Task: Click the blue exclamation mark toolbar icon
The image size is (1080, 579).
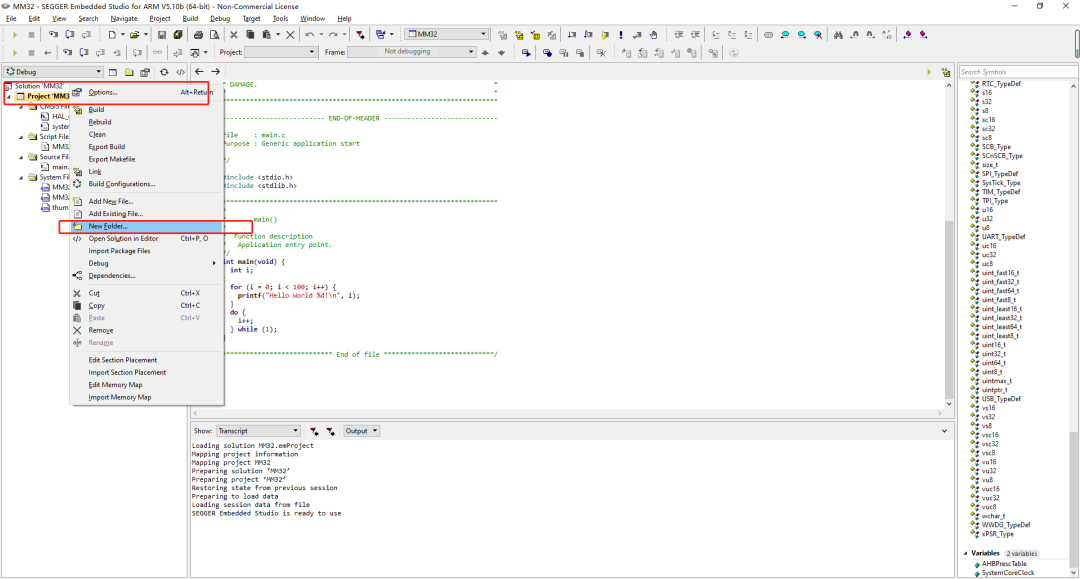Action: click(621, 34)
